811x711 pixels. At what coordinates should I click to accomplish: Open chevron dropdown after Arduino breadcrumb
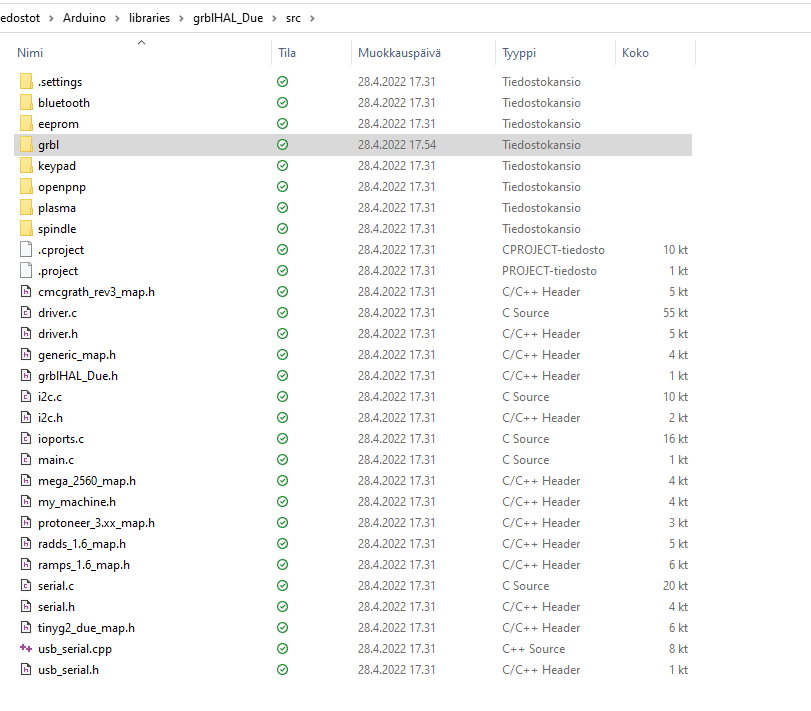pyautogui.click(x=117, y=18)
